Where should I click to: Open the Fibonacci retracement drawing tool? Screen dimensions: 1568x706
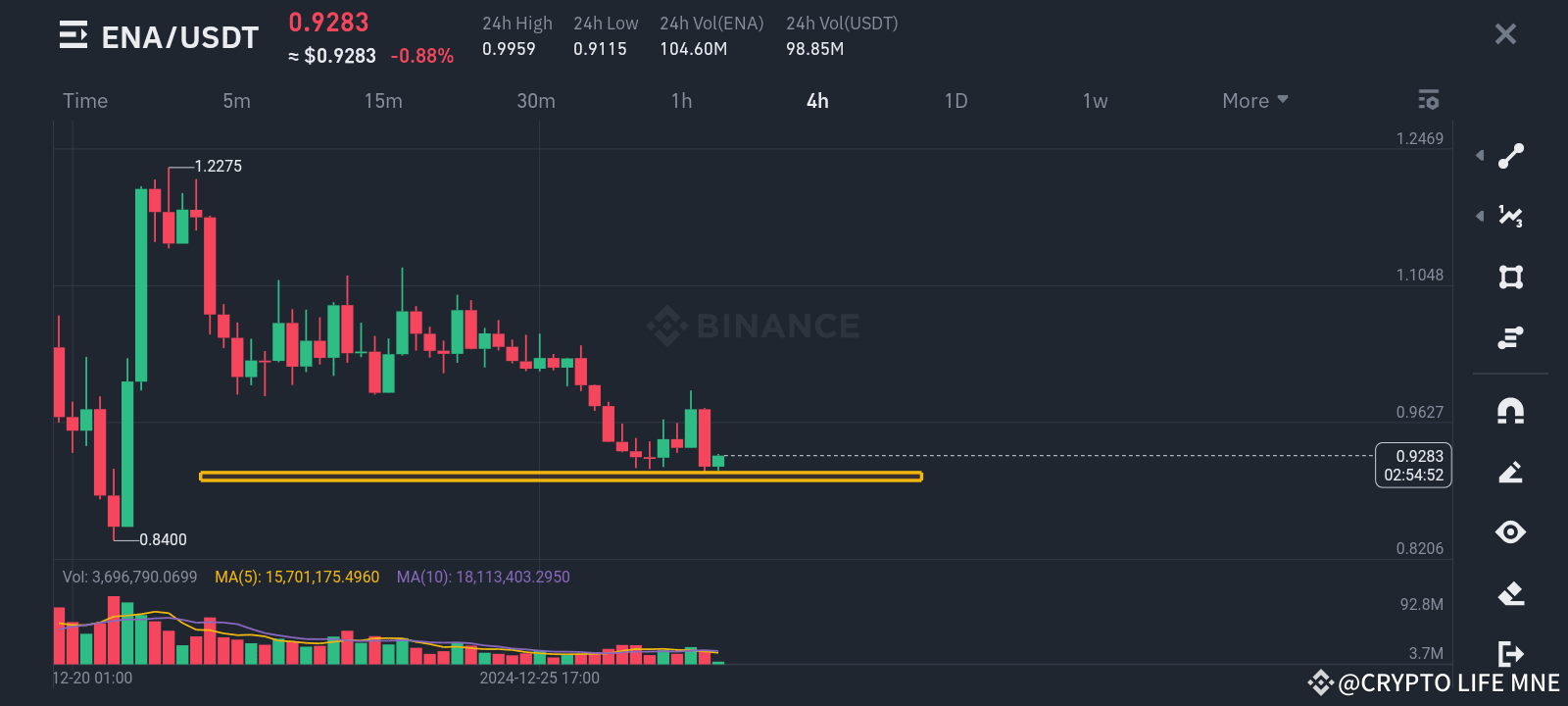pos(1510,216)
